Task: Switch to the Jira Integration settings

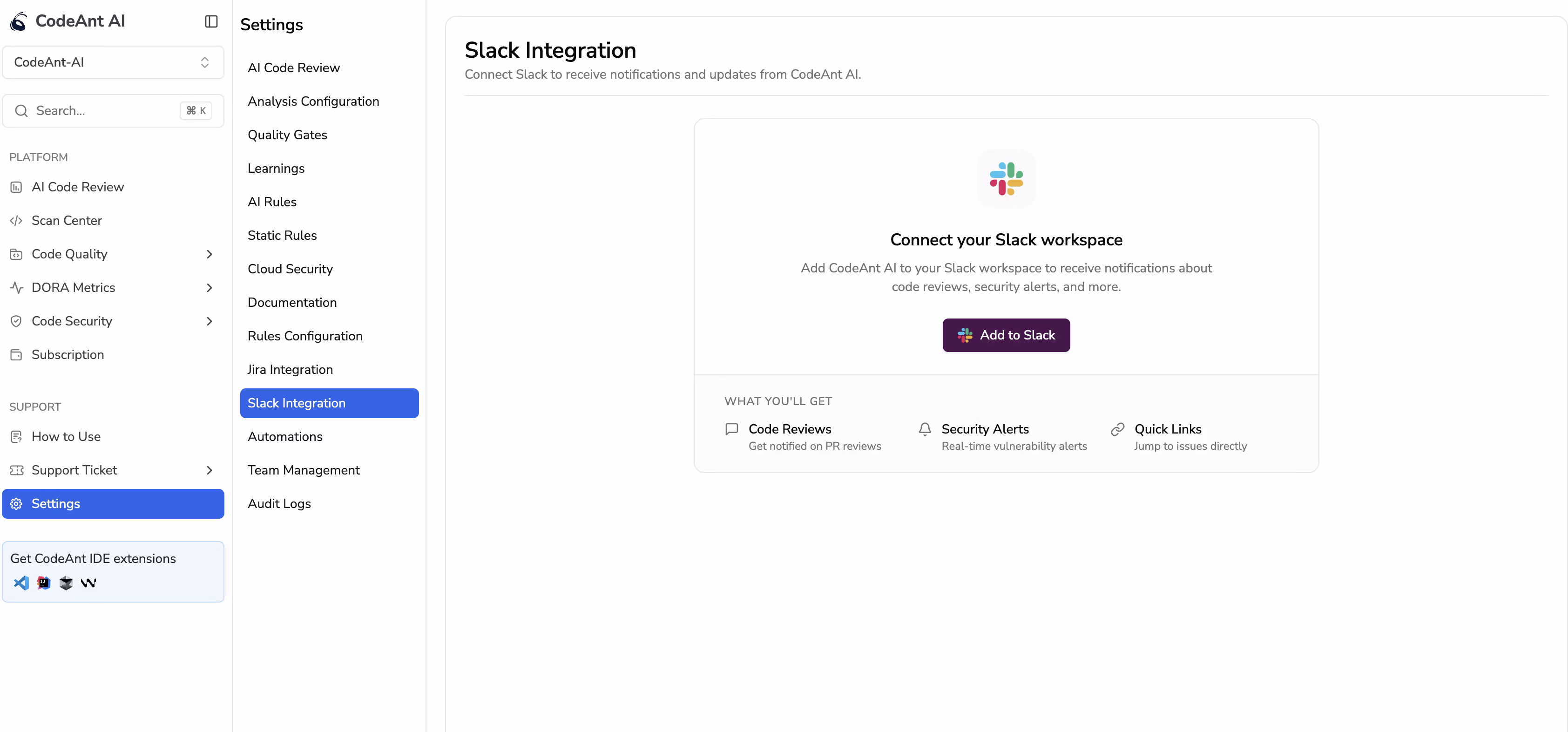Action: [291, 369]
